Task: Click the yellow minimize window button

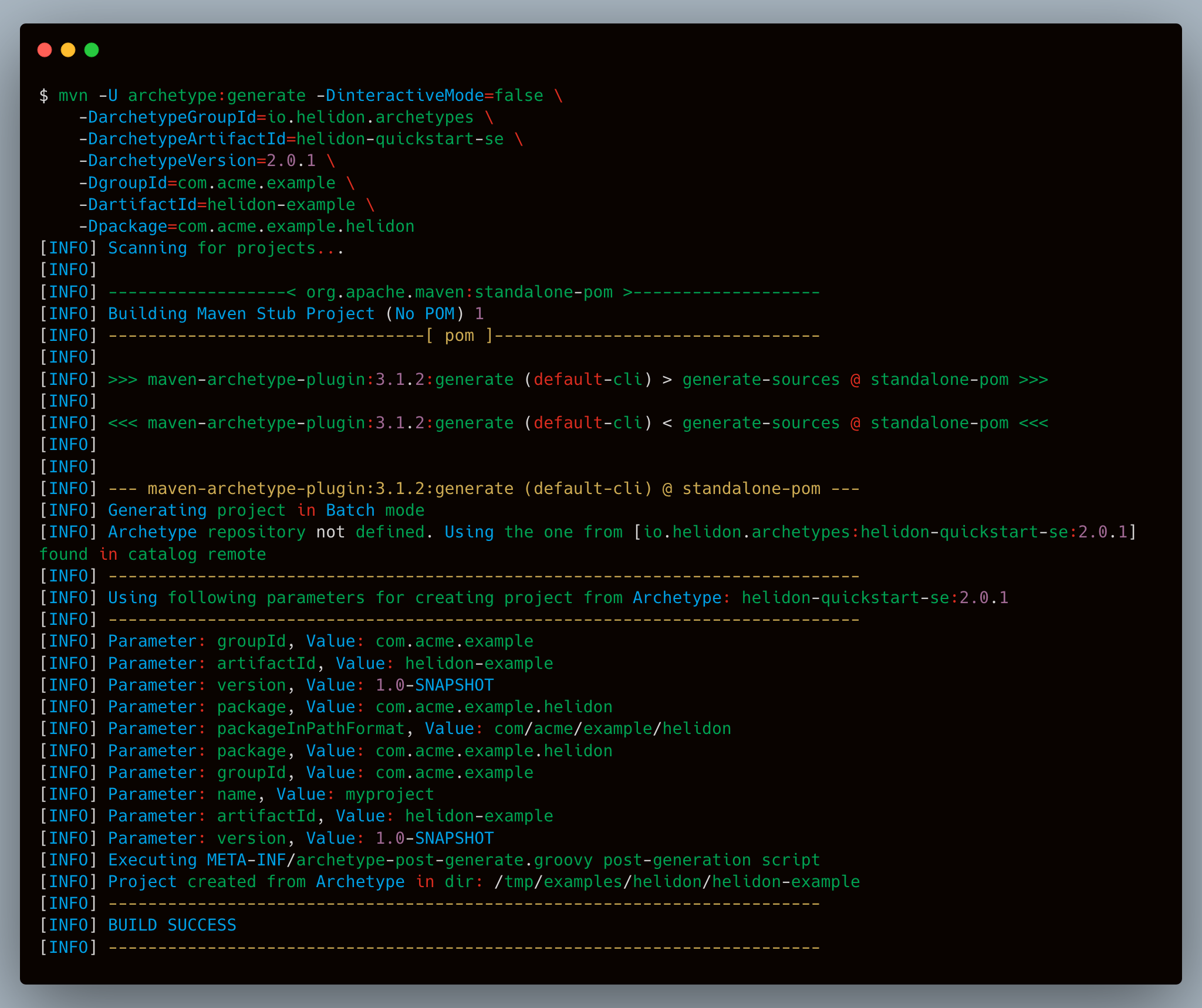Action: point(68,50)
